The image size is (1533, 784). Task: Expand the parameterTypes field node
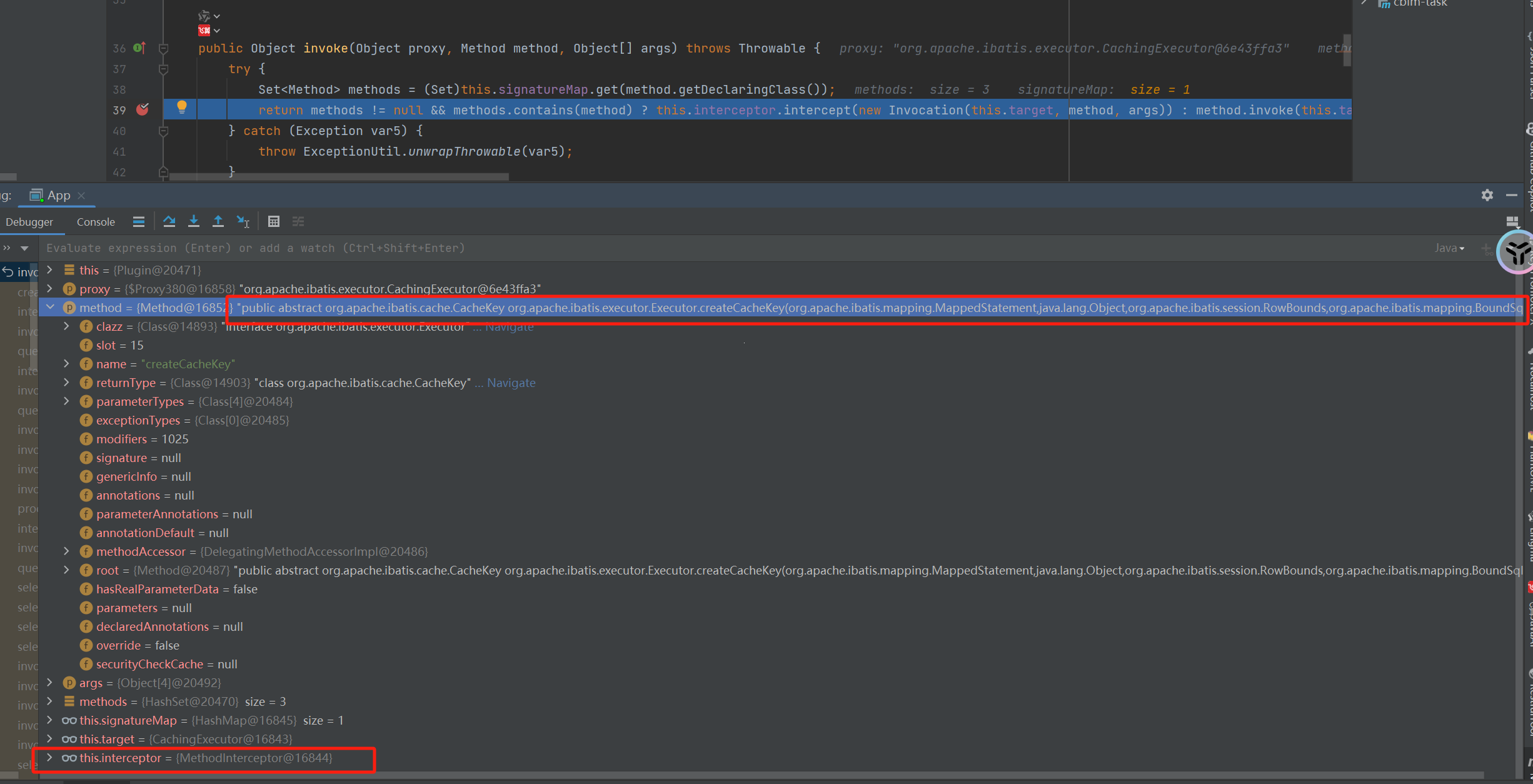[x=67, y=401]
